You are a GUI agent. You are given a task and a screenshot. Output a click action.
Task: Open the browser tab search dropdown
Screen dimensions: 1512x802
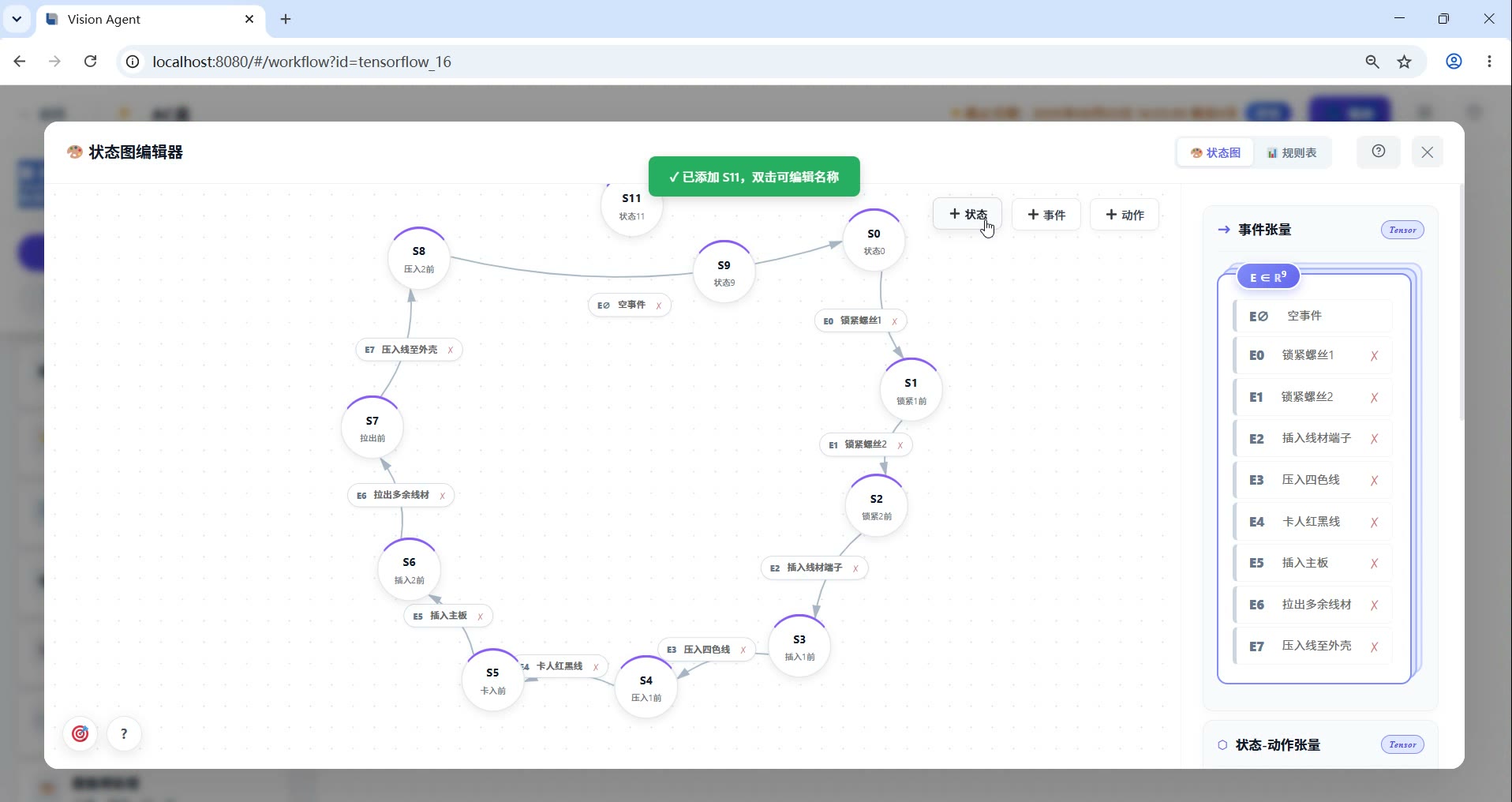tap(17, 19)
